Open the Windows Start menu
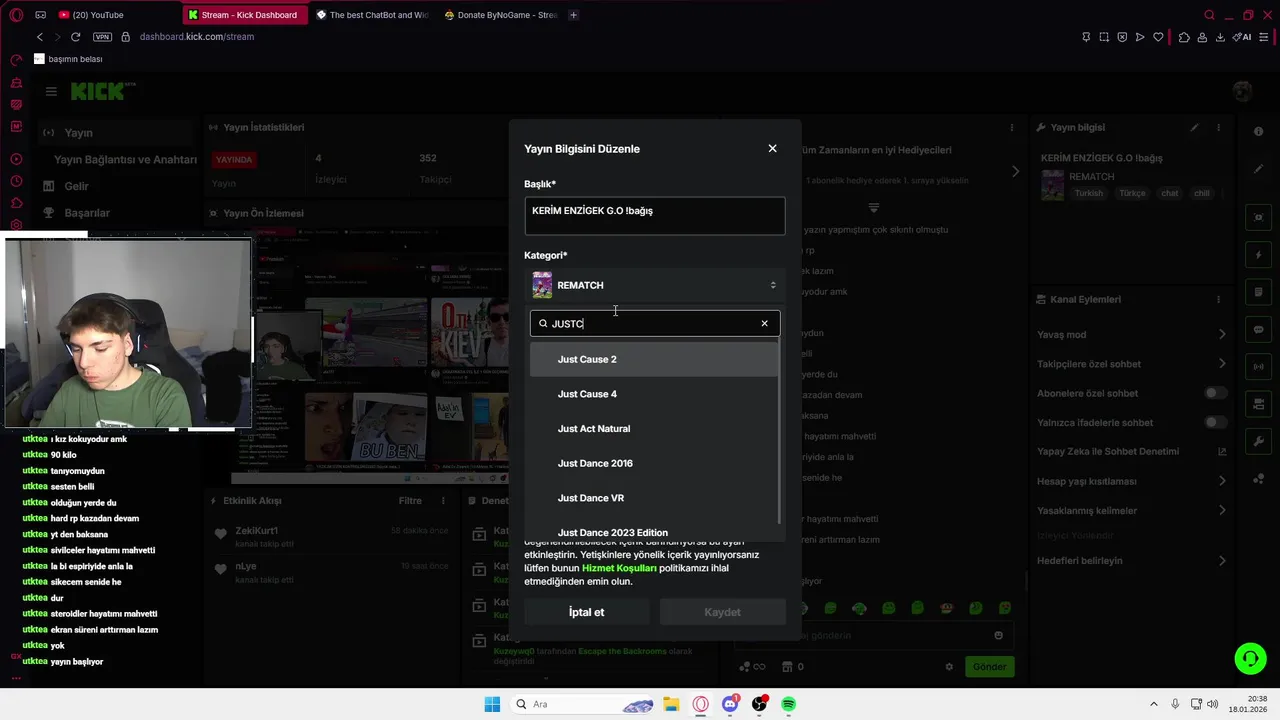 coord(492,704)
